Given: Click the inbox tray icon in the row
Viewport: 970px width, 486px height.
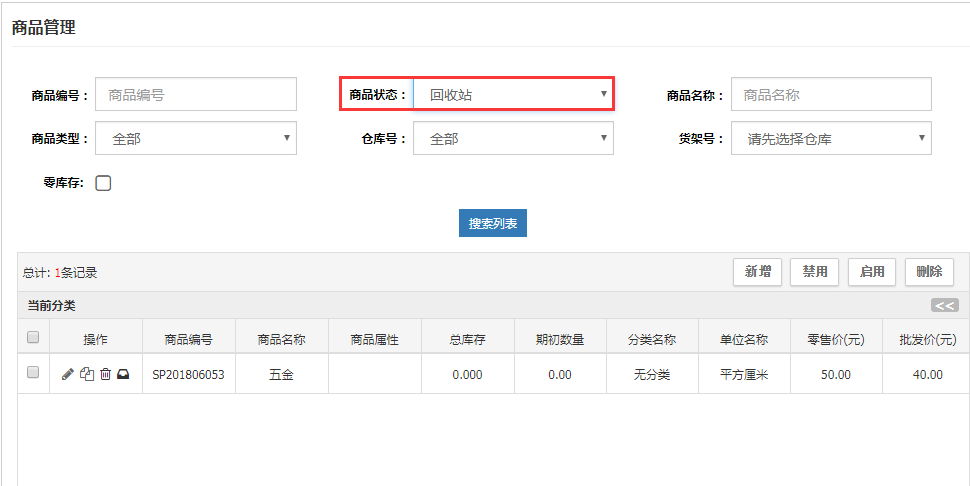Looking at the screenshot, I should pyautogui.click(x=123, y=374).
